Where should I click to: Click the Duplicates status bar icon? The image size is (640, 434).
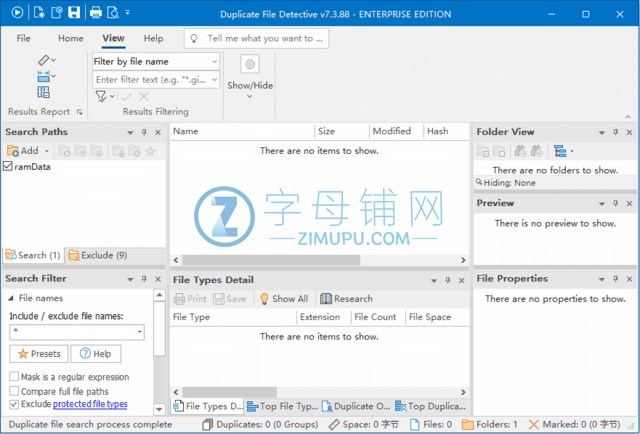208,425
